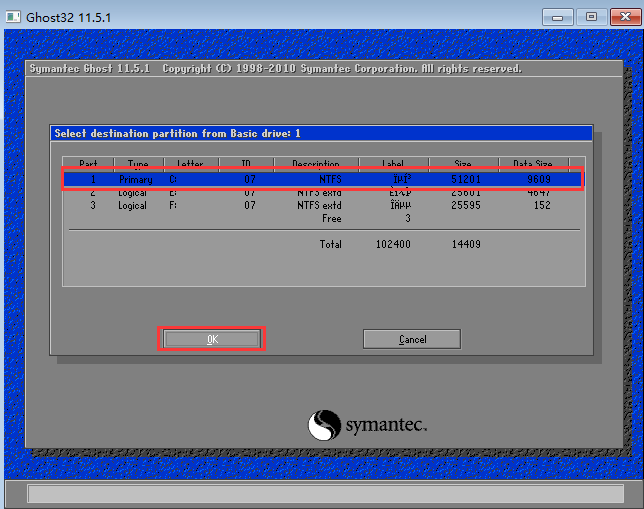Click the Symantec logo icon
Screen dimensions: 644x509
324,425
